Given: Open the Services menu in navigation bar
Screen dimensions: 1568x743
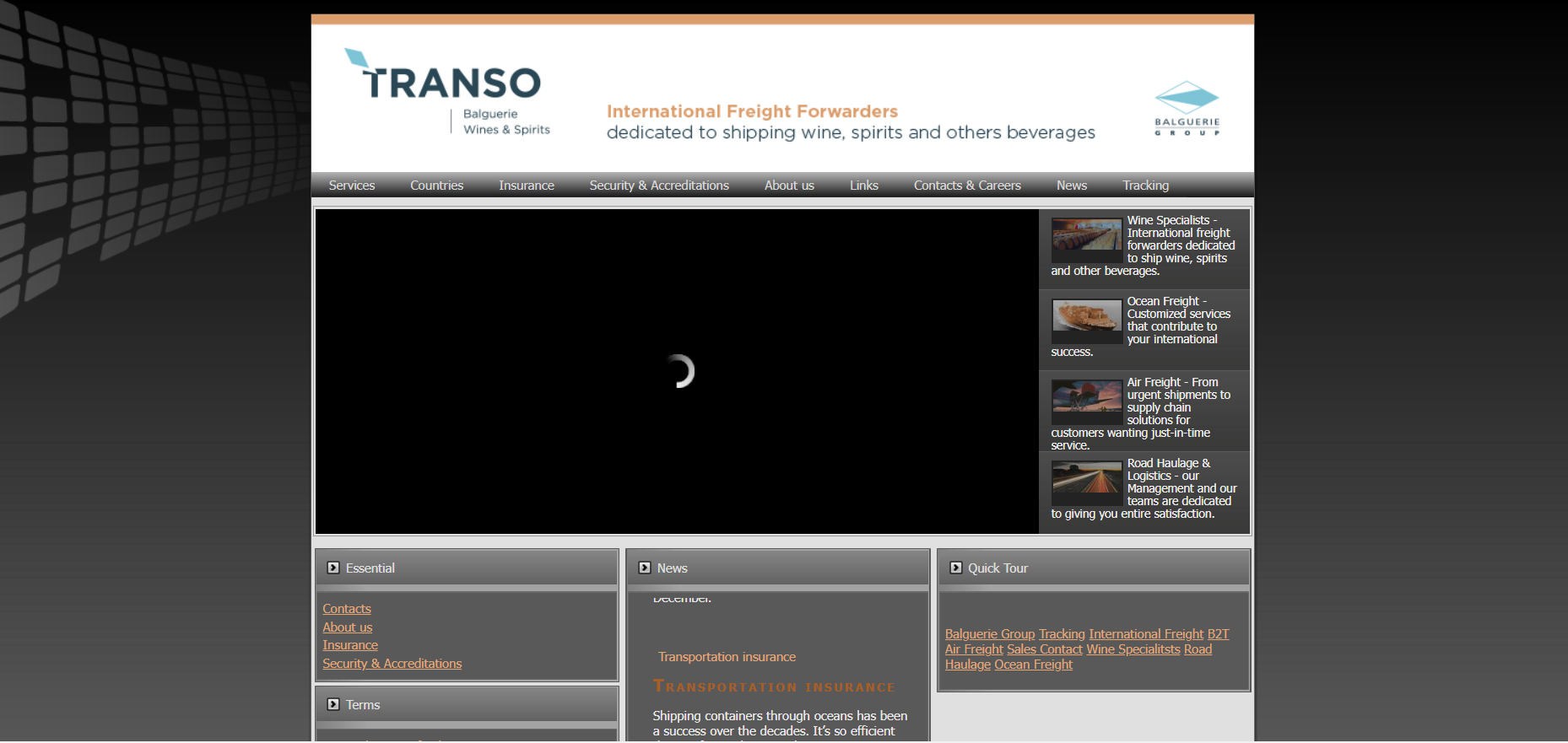Looking at the screenshot, I should [x=352, y=186].
